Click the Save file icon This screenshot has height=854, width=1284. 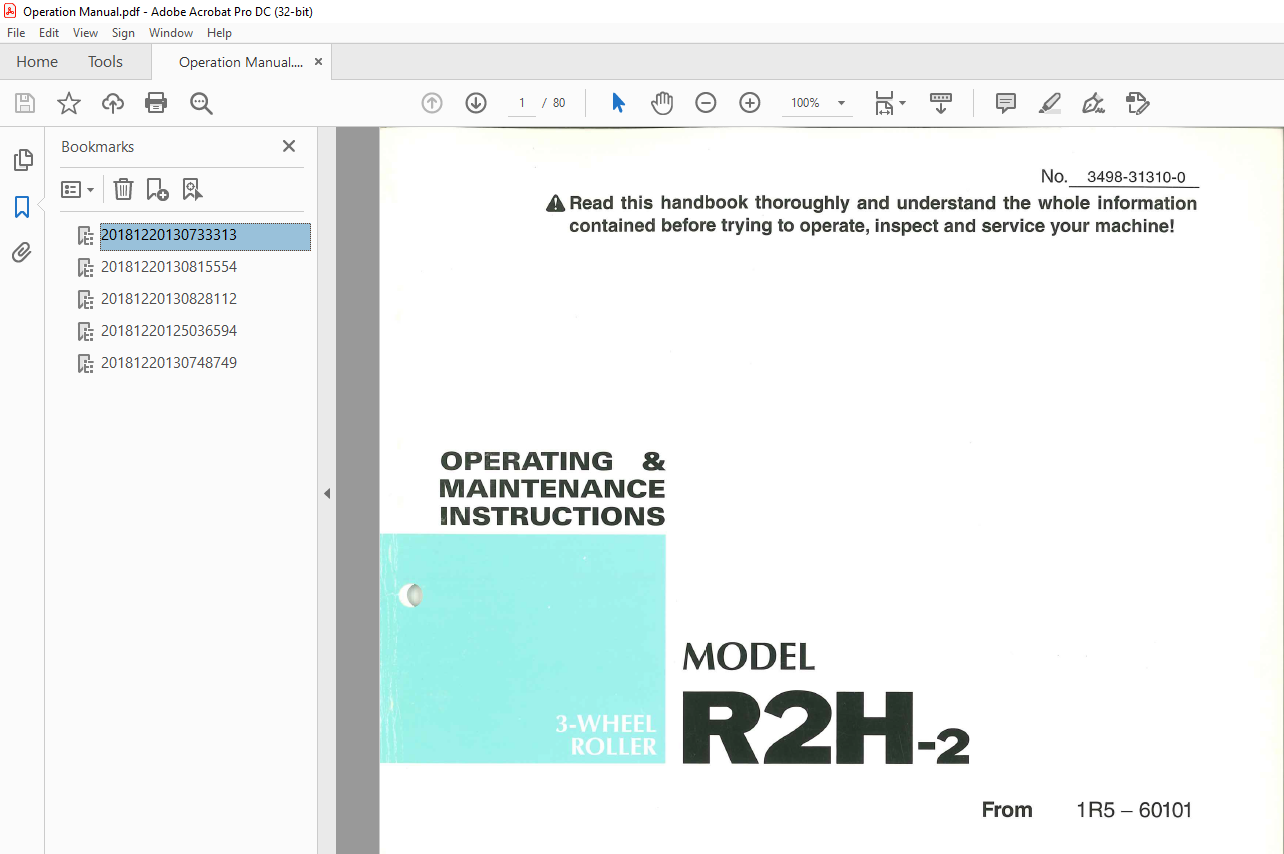[x=25, y=103]
